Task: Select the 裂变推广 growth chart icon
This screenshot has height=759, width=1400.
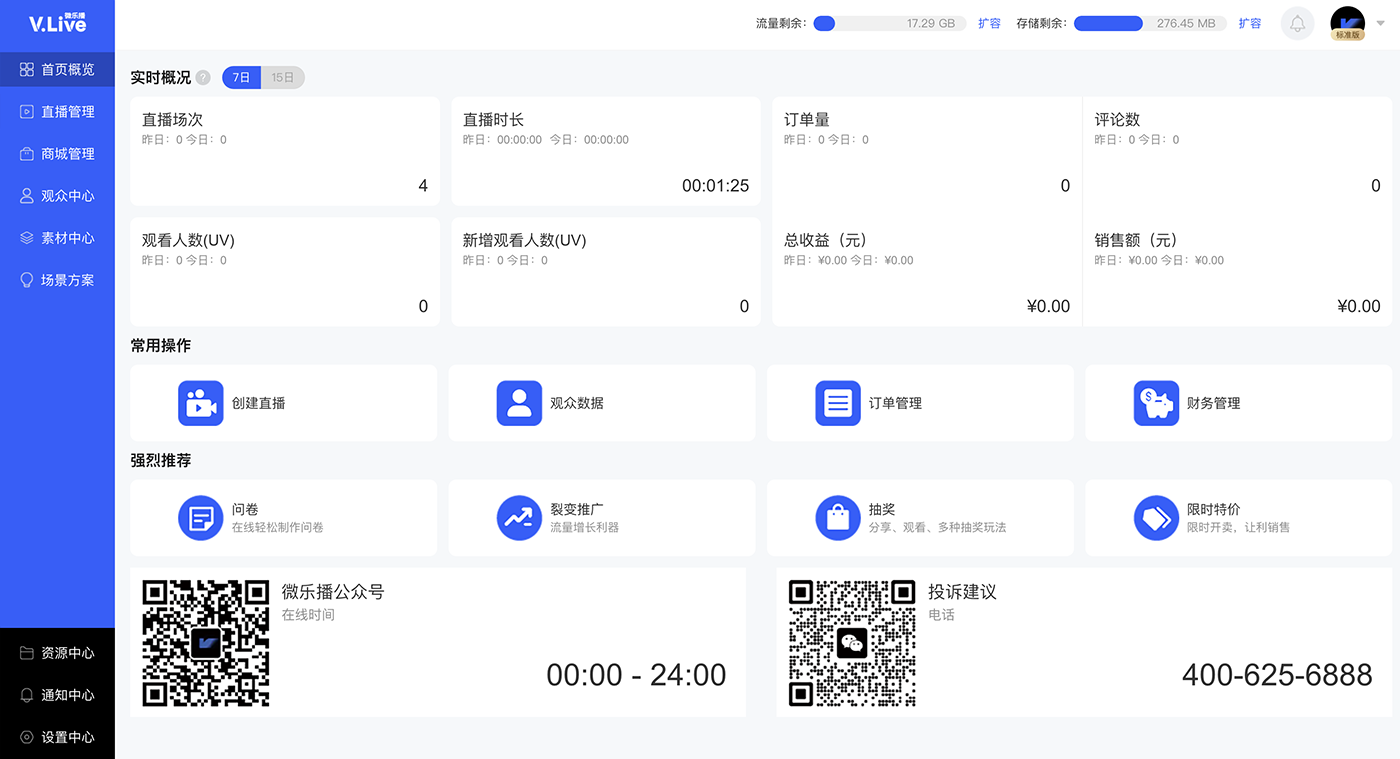Action: [x=519, y=518]
